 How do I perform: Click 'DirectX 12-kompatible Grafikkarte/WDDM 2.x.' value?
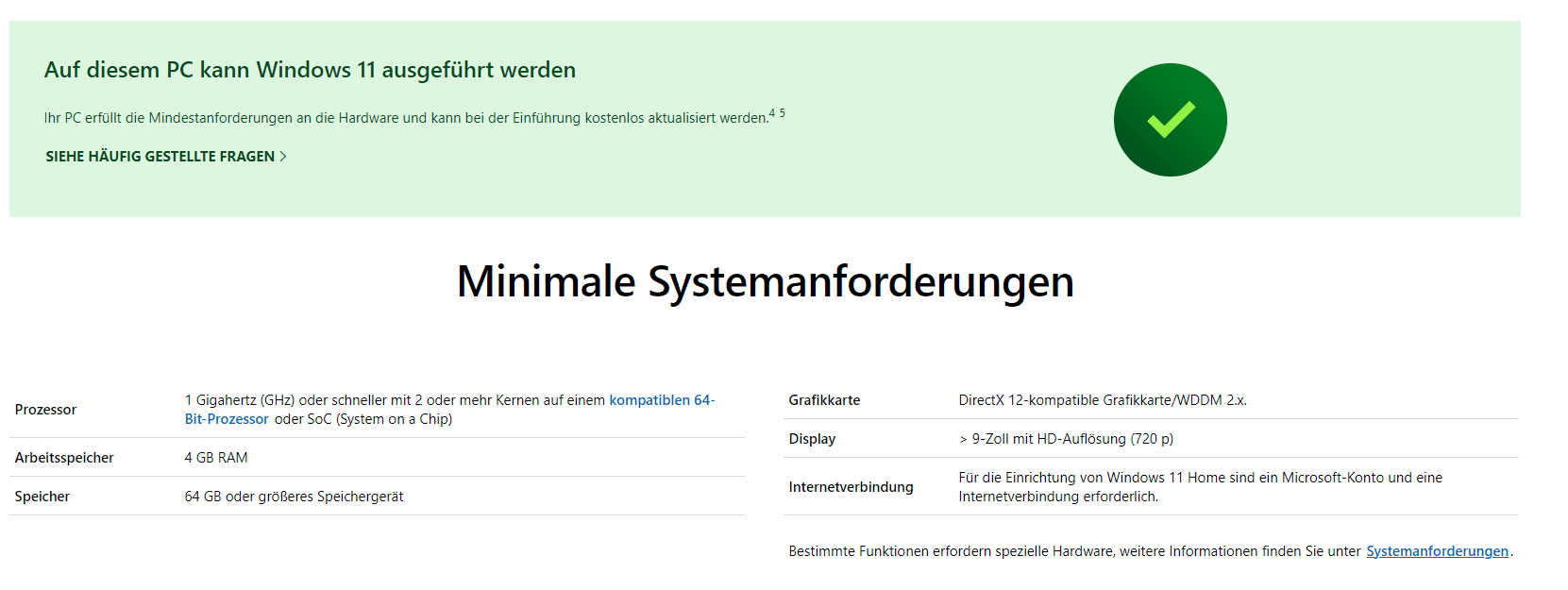[1103, 400]
